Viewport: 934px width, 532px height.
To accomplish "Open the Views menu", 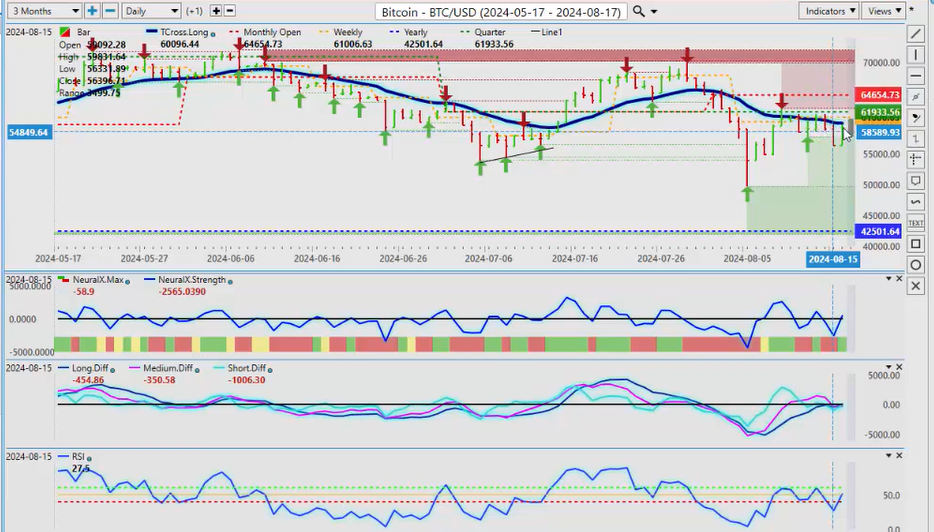I will tap(884, 11).
